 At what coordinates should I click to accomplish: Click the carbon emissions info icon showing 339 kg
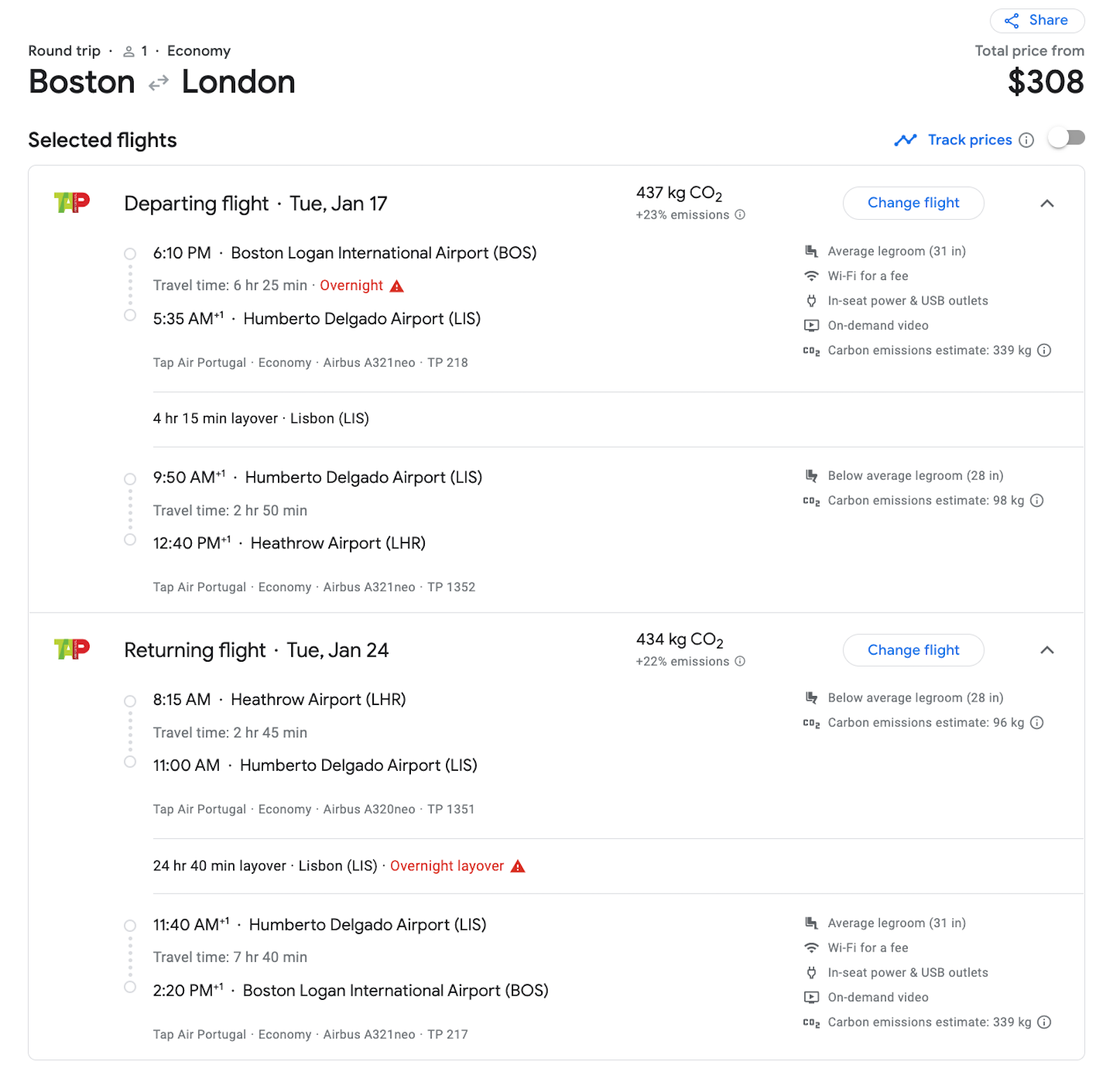tap(1044, 350)
